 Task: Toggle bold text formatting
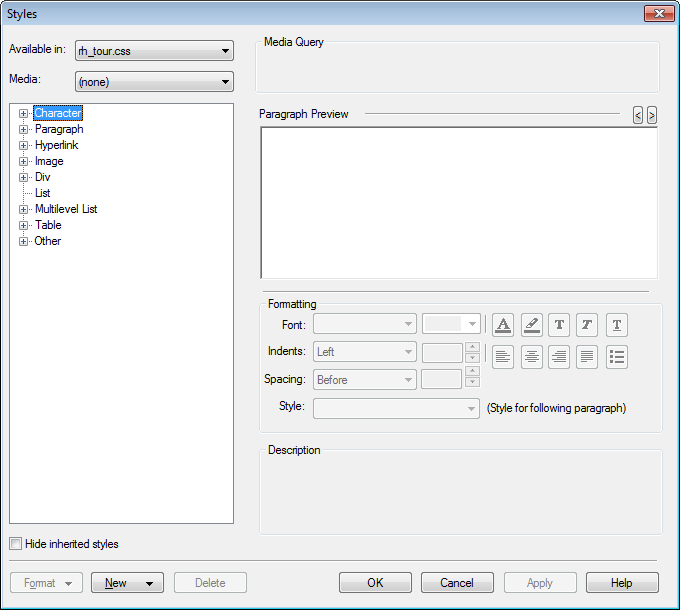point(559,325)
